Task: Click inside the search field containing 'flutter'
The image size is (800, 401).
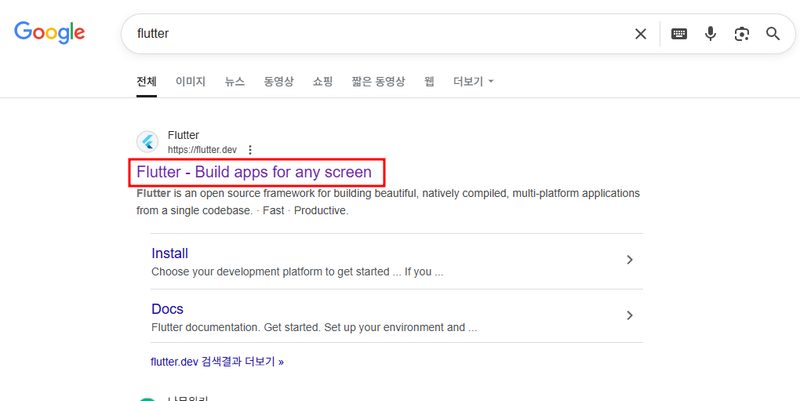Action: coord(380,34)
